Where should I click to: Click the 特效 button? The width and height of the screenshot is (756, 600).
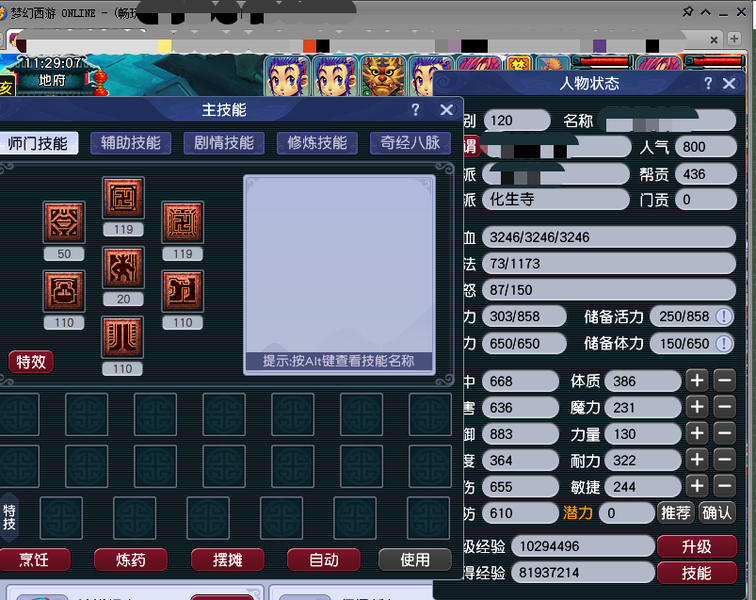[x=31, y=361]
